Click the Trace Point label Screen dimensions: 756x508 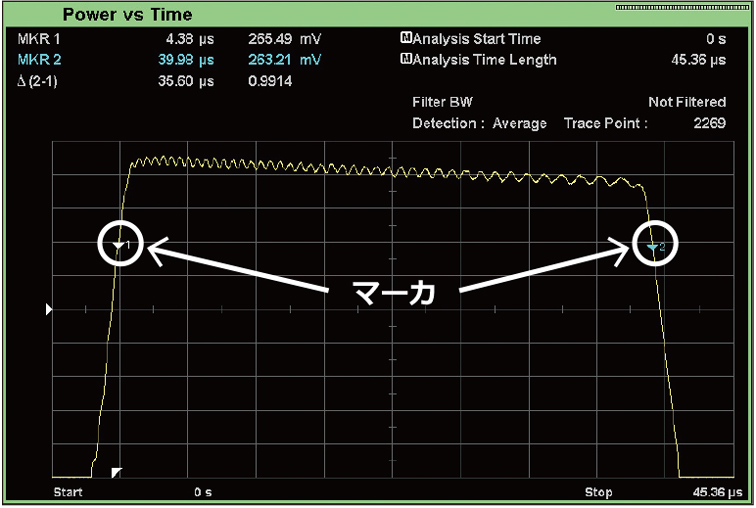(606, 123)
